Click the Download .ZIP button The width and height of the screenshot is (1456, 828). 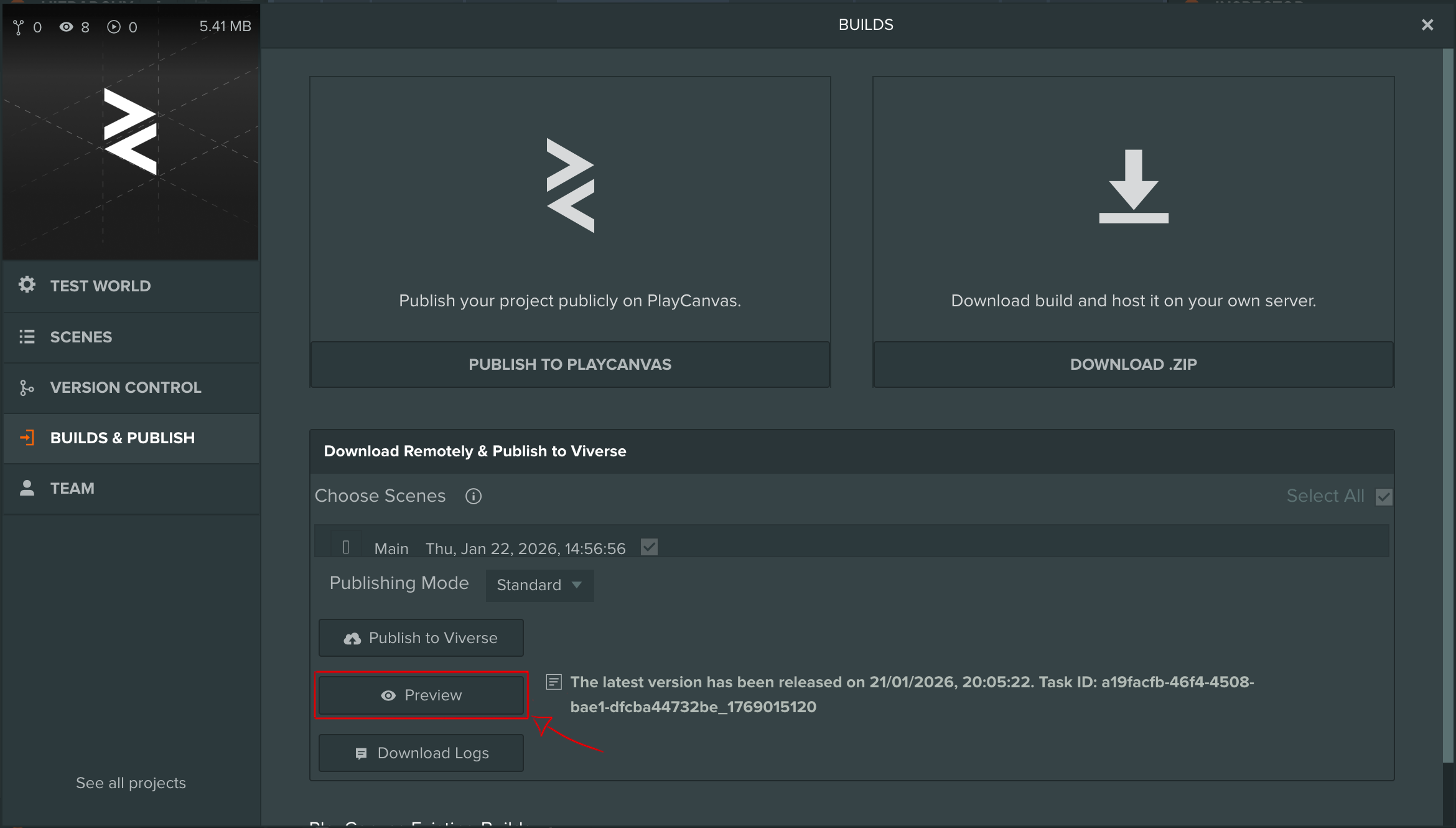click(x=1133, y=364)
